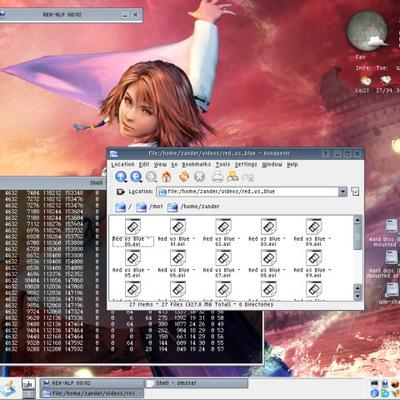Open the Location menu
400x400 pixels.
click(x=123, y=165)
